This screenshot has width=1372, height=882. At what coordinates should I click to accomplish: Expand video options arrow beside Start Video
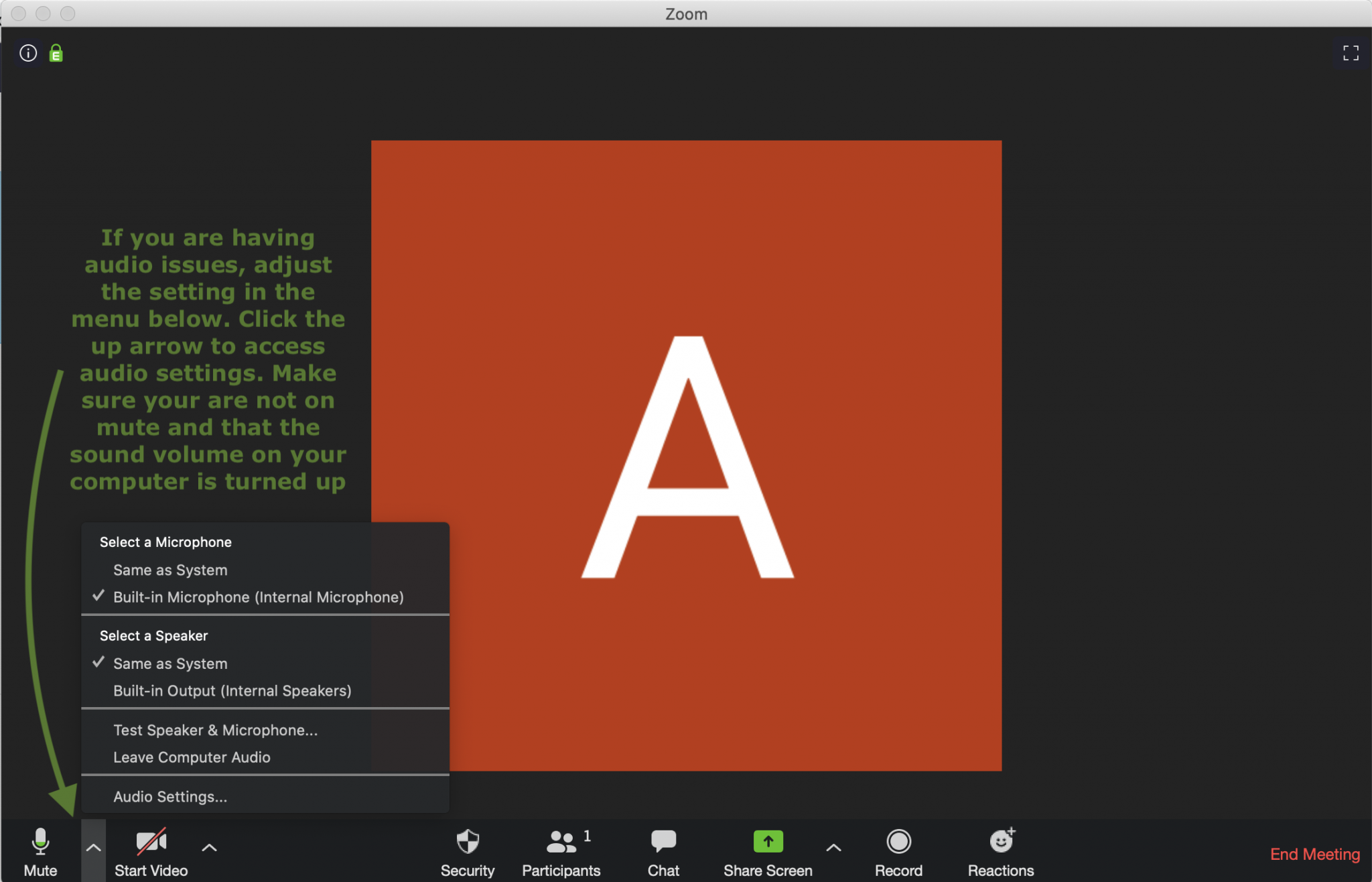pos(209,848)
